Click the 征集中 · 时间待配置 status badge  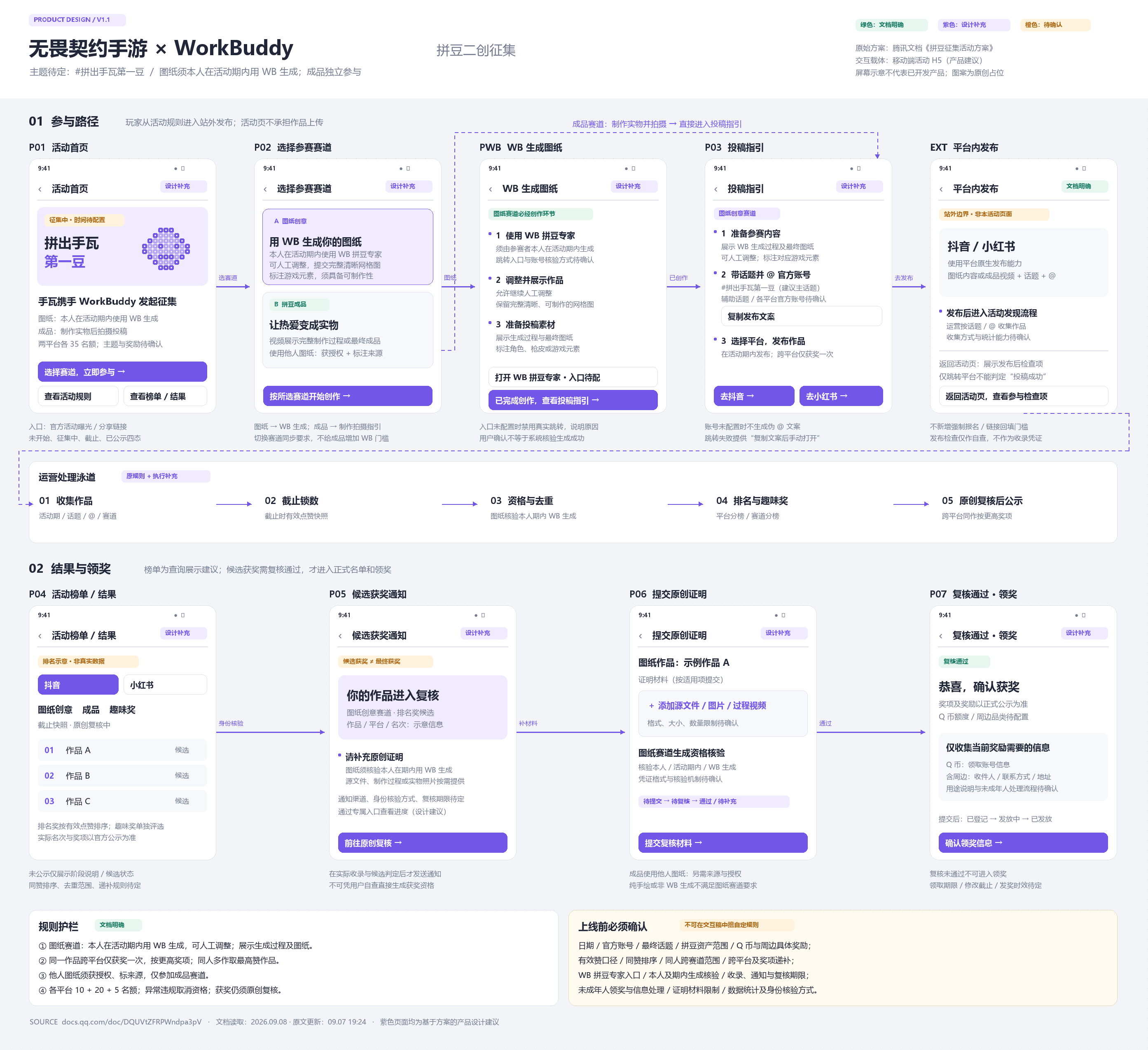click(84, 220)
